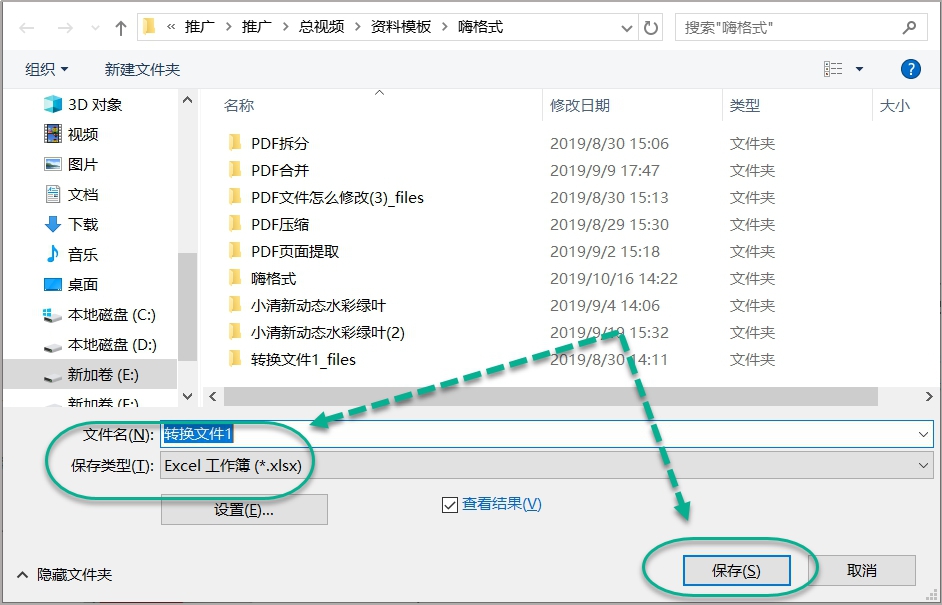The image size is (942, 605).
Task: Click the 2019/10/16 14:22 date cell
Action: tap(614, 279)
